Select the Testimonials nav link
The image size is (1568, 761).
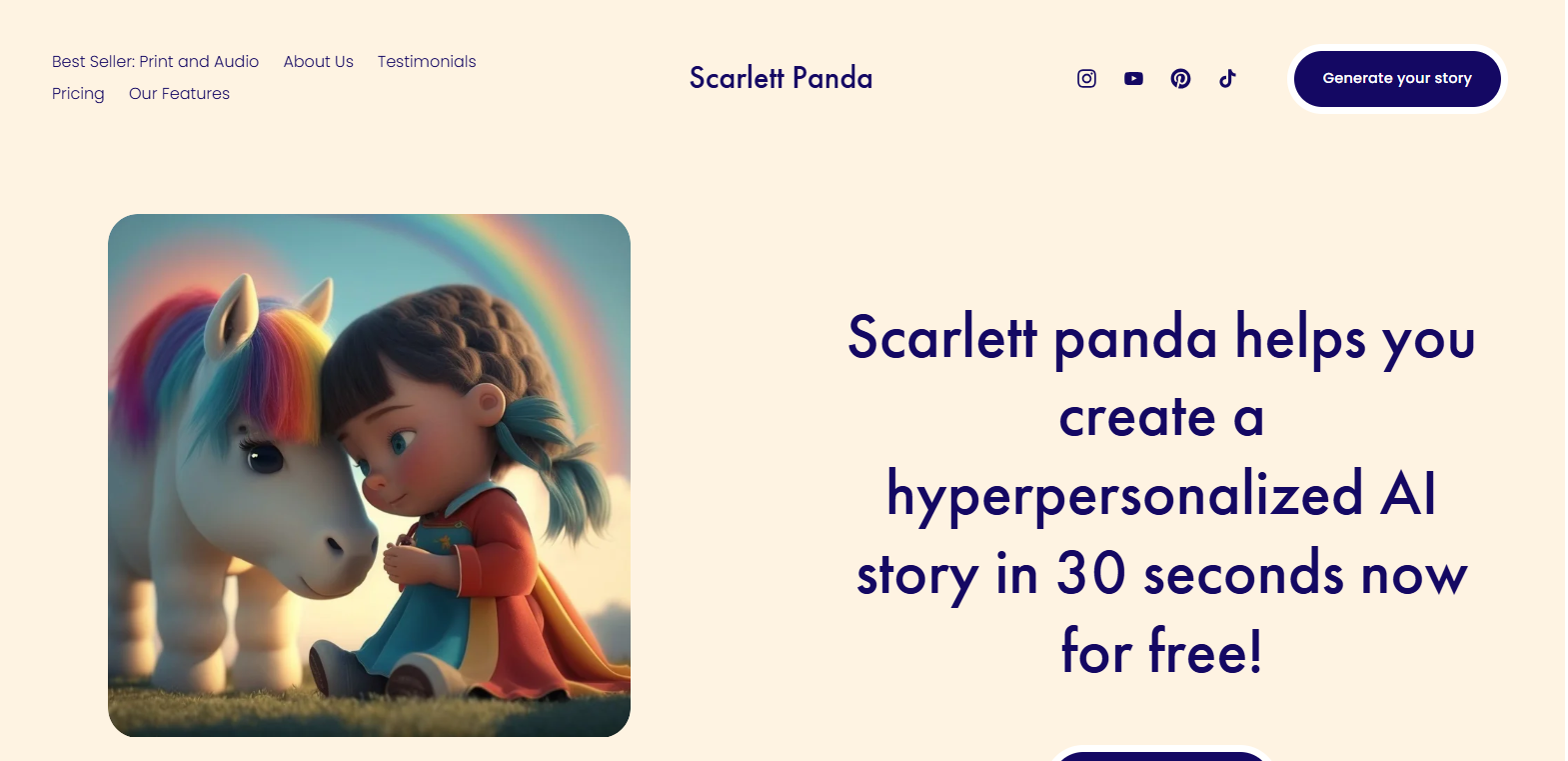(x=427, y=61)
